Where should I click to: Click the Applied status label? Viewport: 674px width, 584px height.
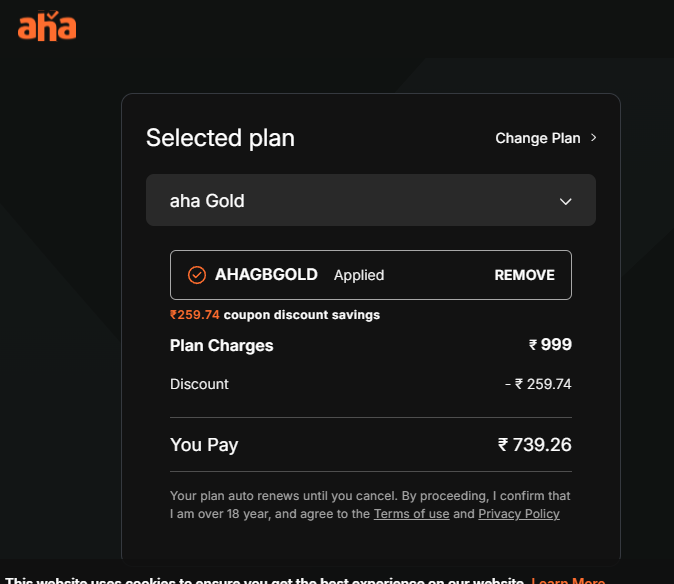[359, 275]
